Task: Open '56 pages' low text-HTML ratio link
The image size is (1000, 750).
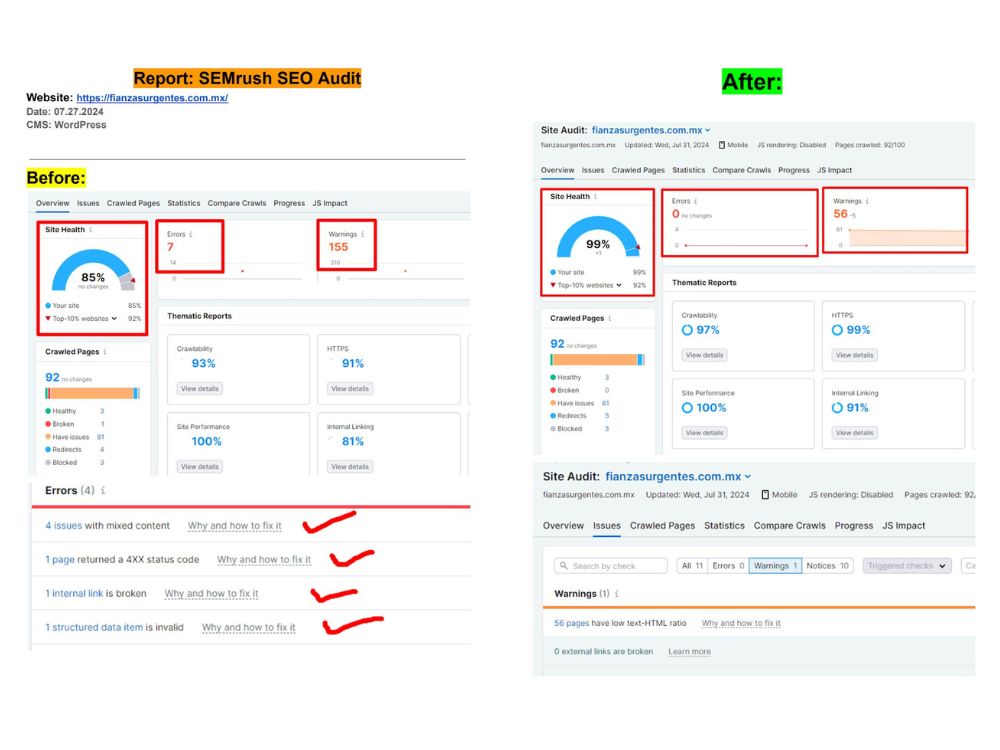Action: tap(571, 623)
